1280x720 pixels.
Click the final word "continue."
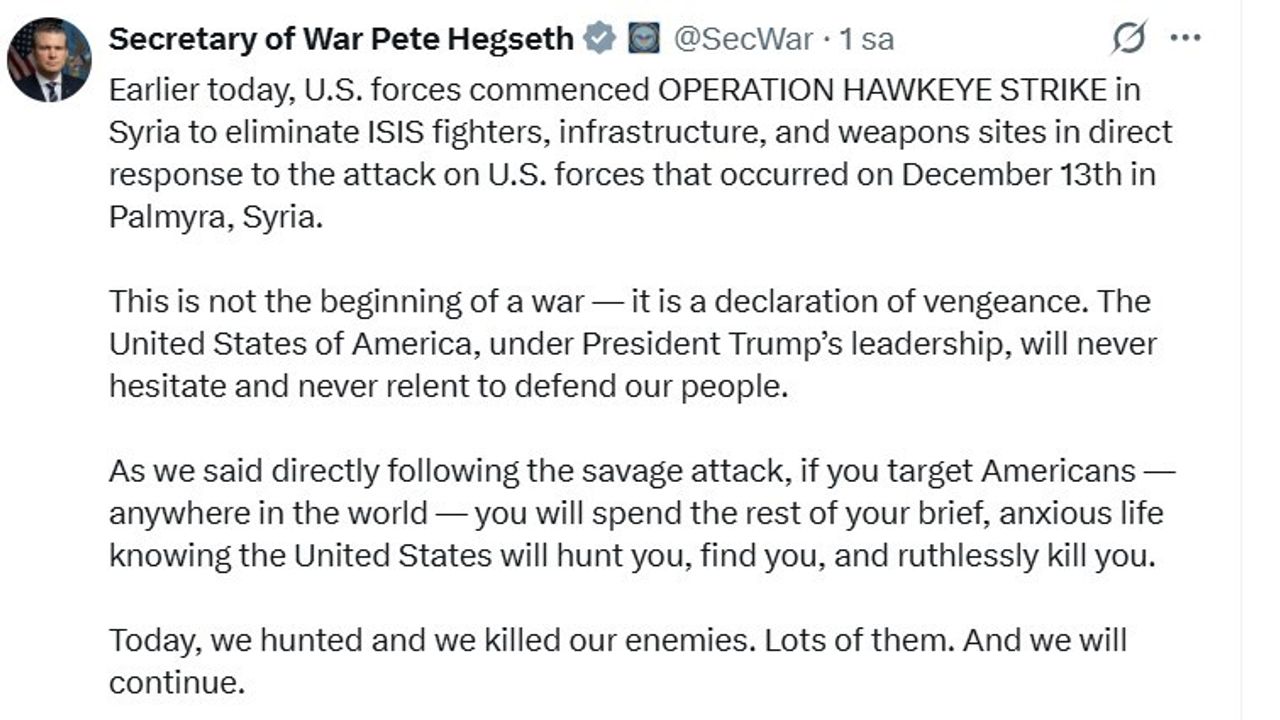pyautogui.click(x=176, y=683)
